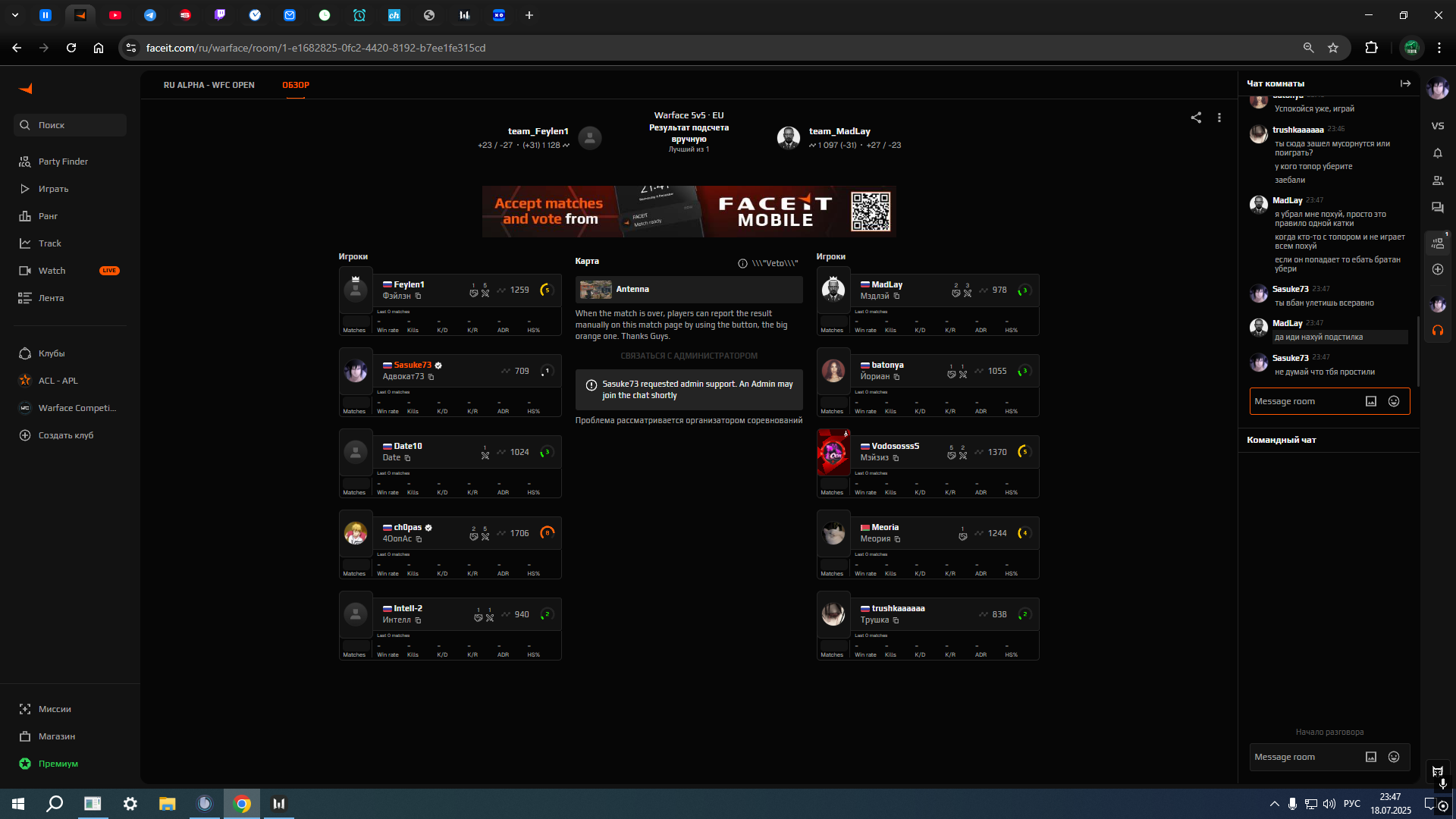Click the browser bookmark star icon

pos(1333,48)
